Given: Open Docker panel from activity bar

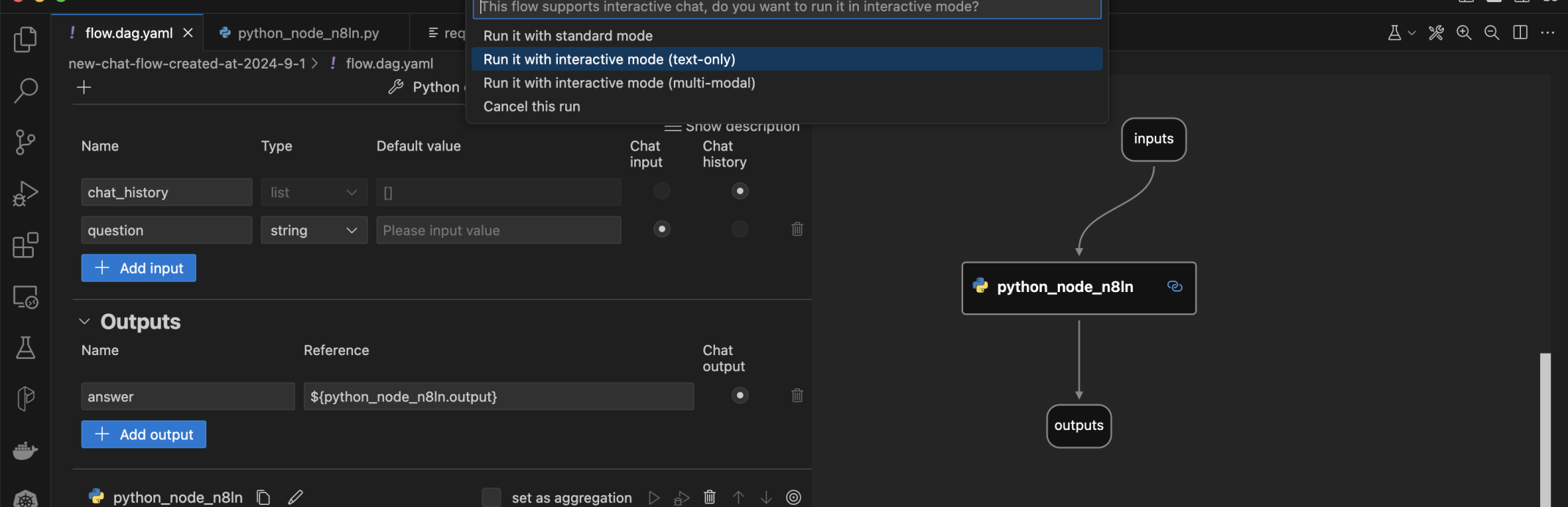Looking at the screenshot, I should pyautogui.click(x=26, y=450).
